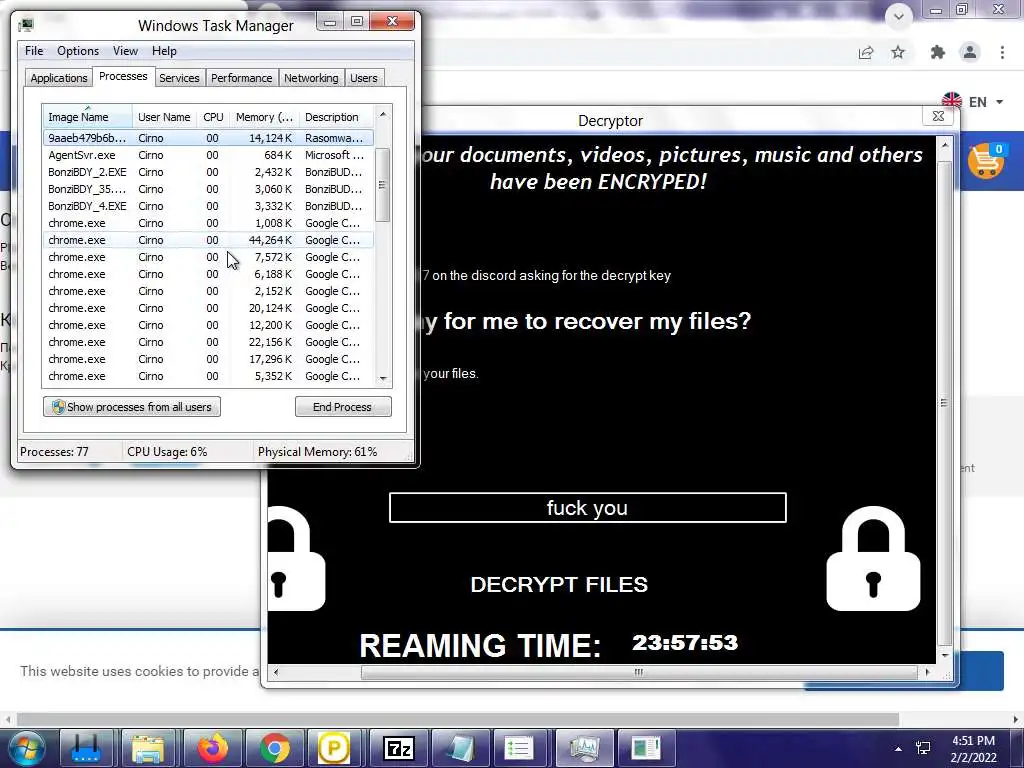Switch to the Performance tab

(x=242, y=78)
